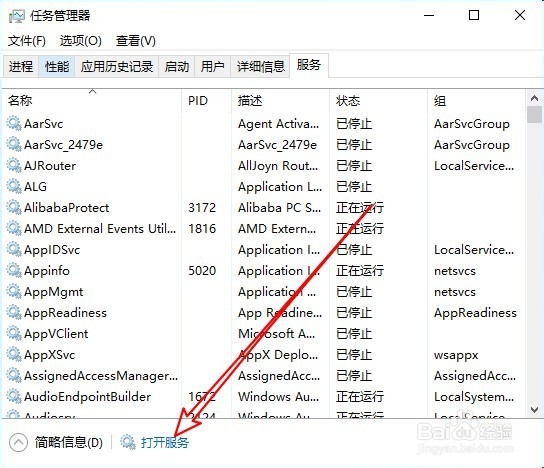This screenshot has height=468, width=544.
Task: Select the AppMgmt service name
Action: pyautogui.click(x=53, y=292)
